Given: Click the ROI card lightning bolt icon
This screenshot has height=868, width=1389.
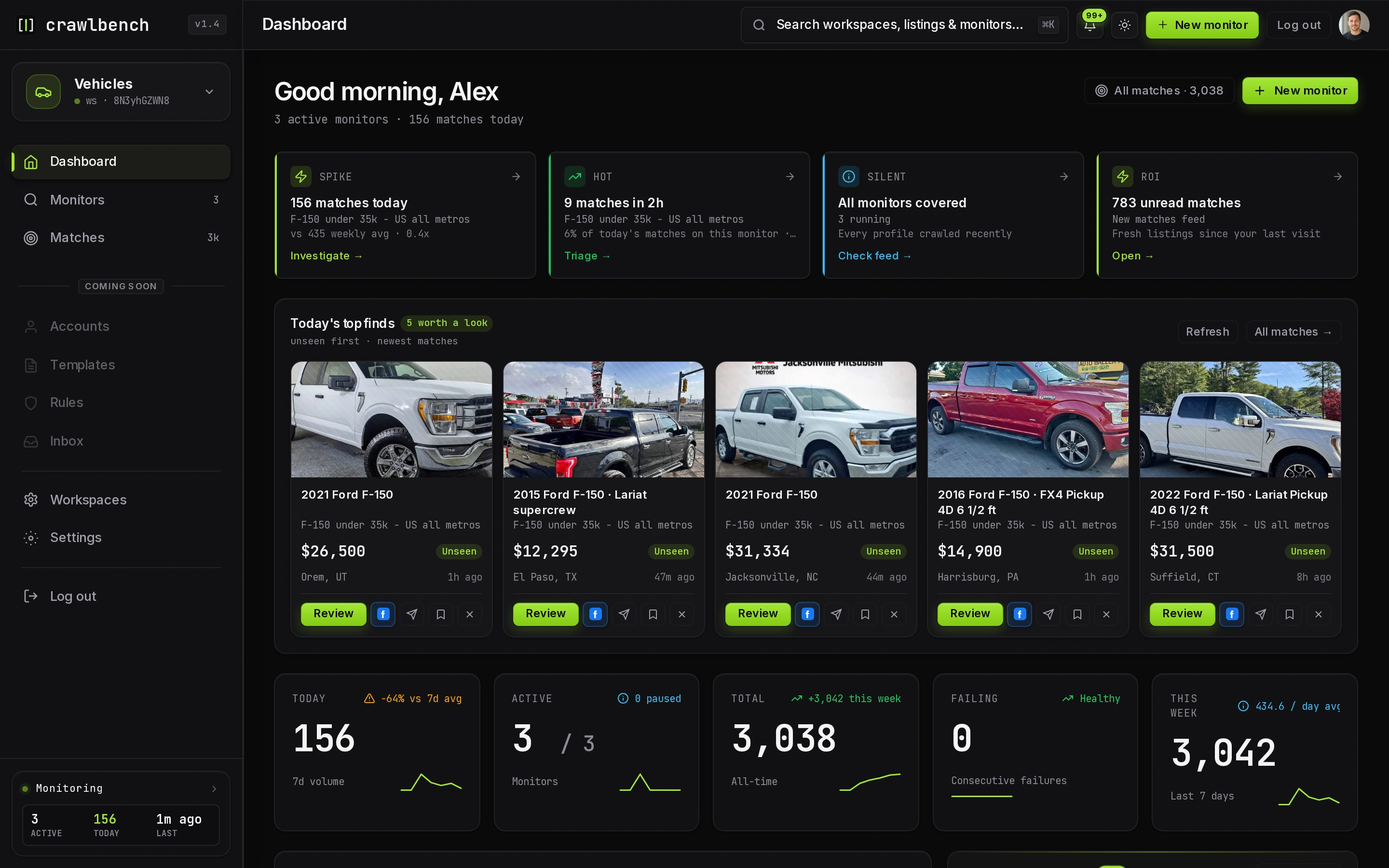Looking at the screenshot, I should [x=1122, y=177].
